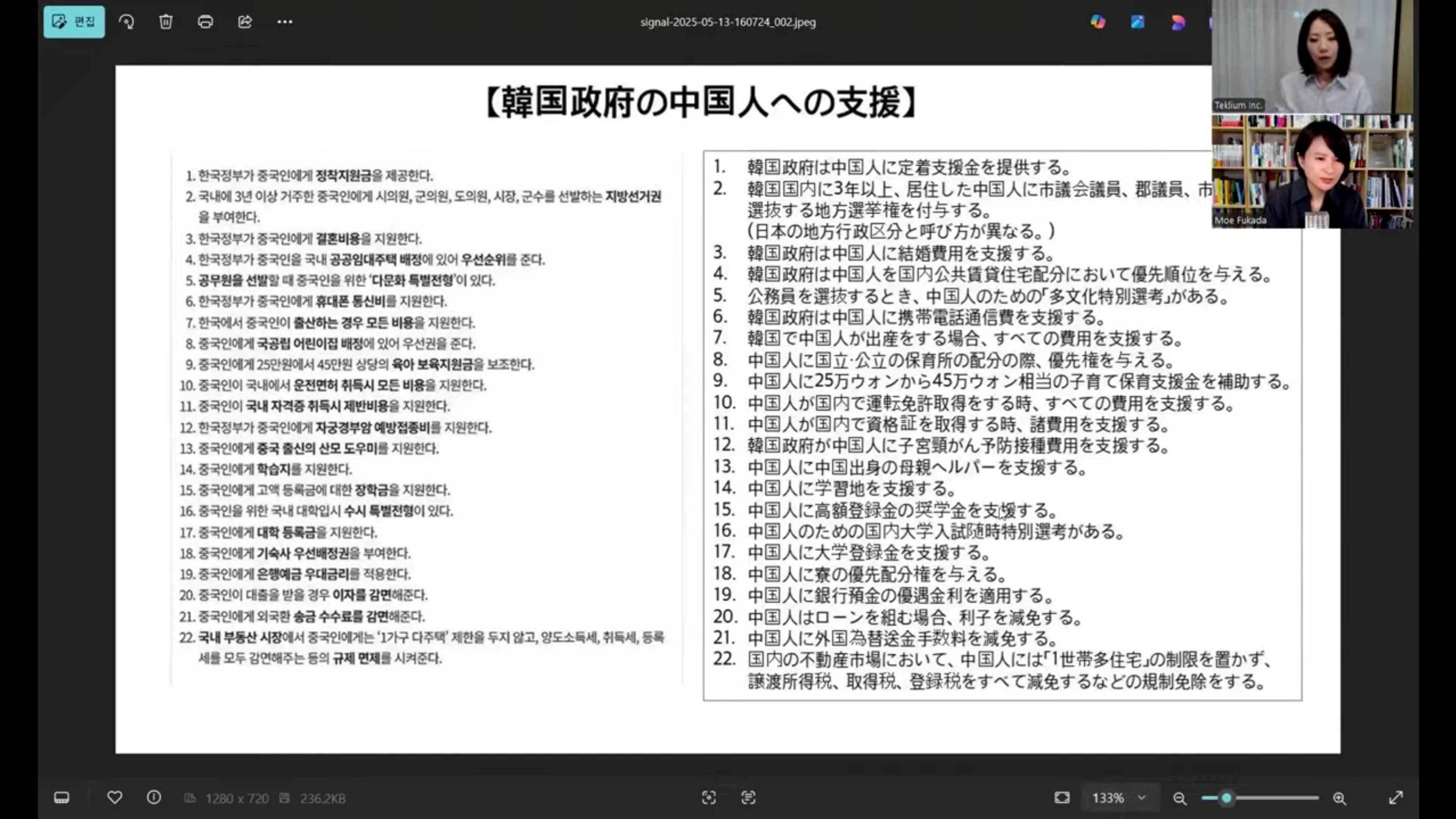Click Korean list item 5 about 다문화 특별전형
1456x819 pixels.
tap(340, 280)
